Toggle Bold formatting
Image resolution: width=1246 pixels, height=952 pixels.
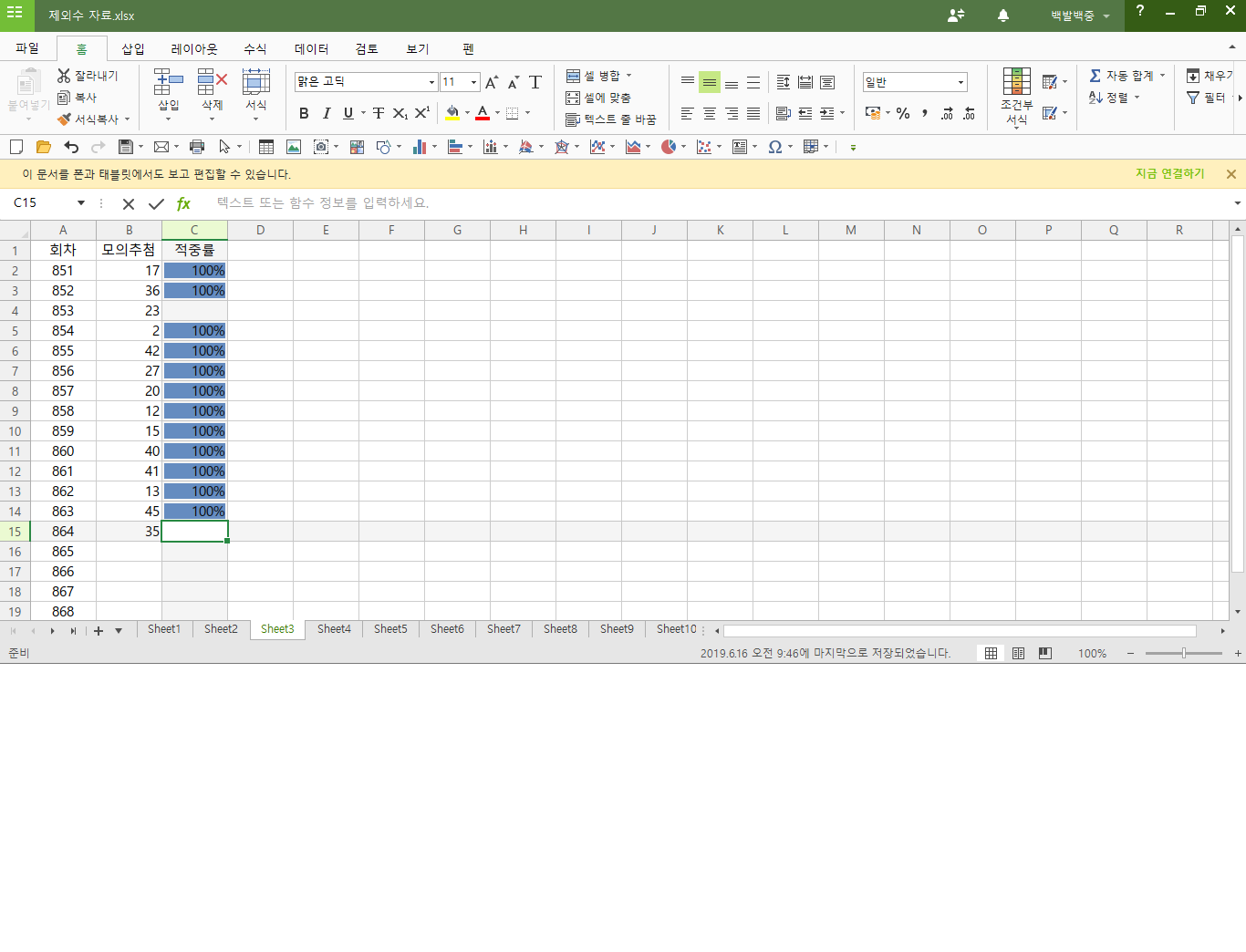(x=304, y=113)
